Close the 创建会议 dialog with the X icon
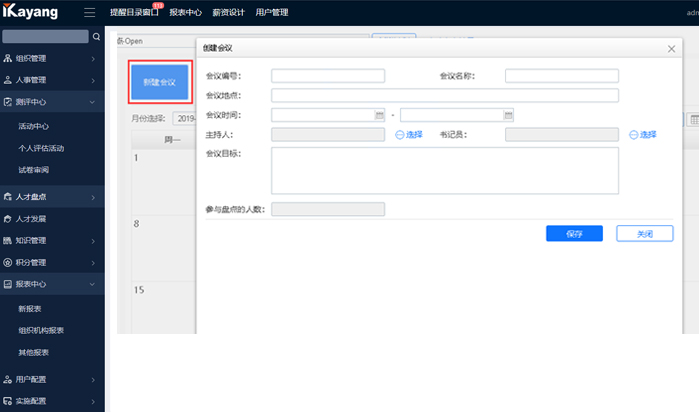 click(x=671, y=48)
